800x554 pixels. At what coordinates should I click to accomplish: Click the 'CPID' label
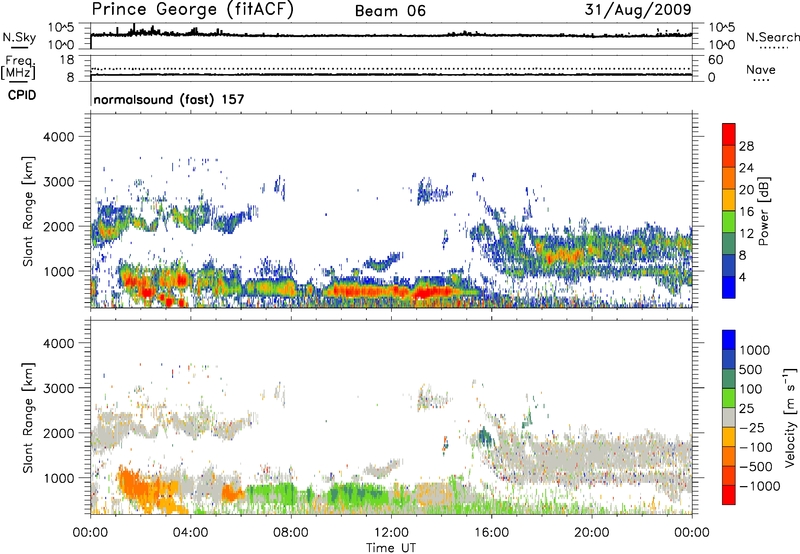point(22,95)
